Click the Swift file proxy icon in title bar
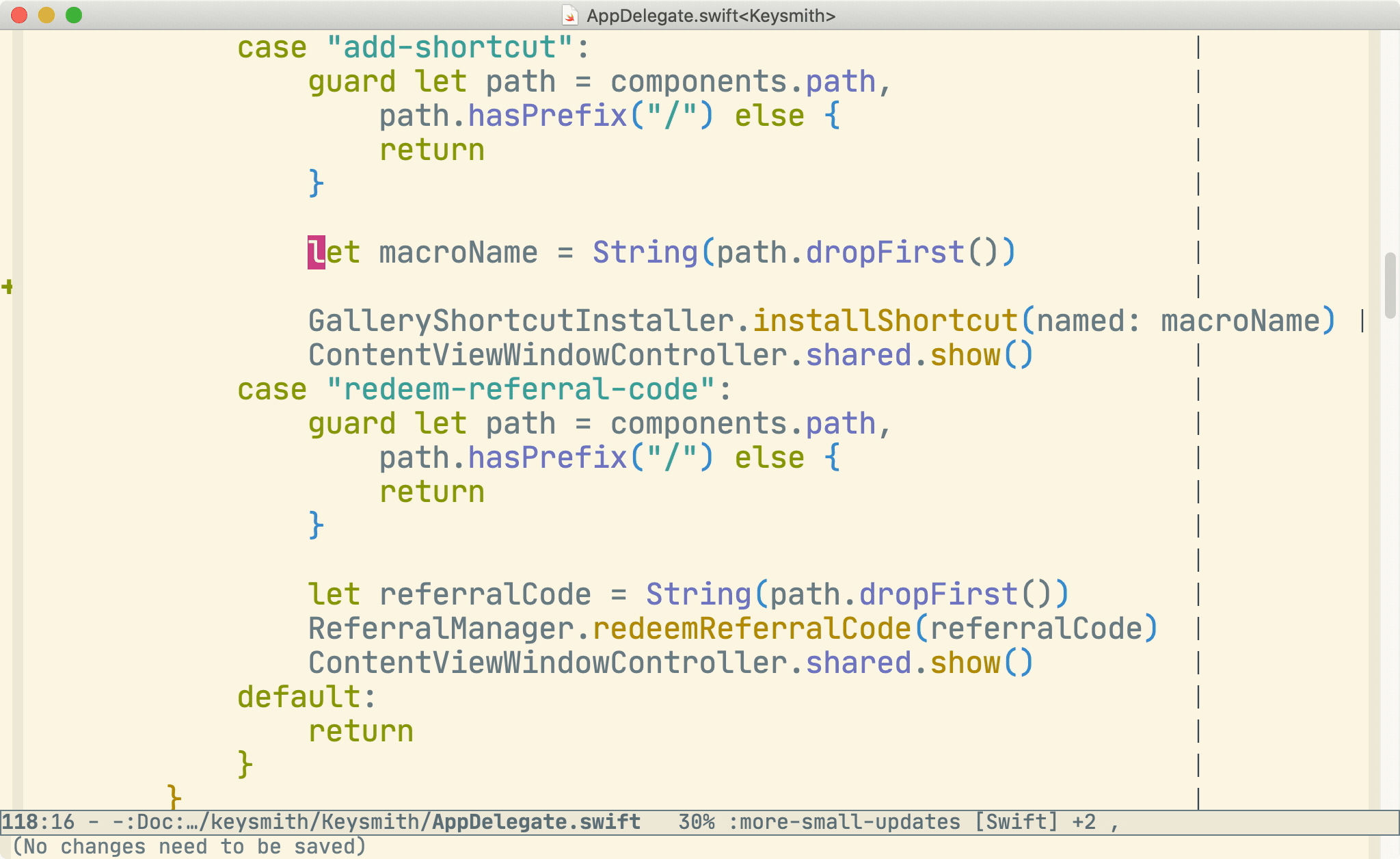 click(x=569, y=15)
